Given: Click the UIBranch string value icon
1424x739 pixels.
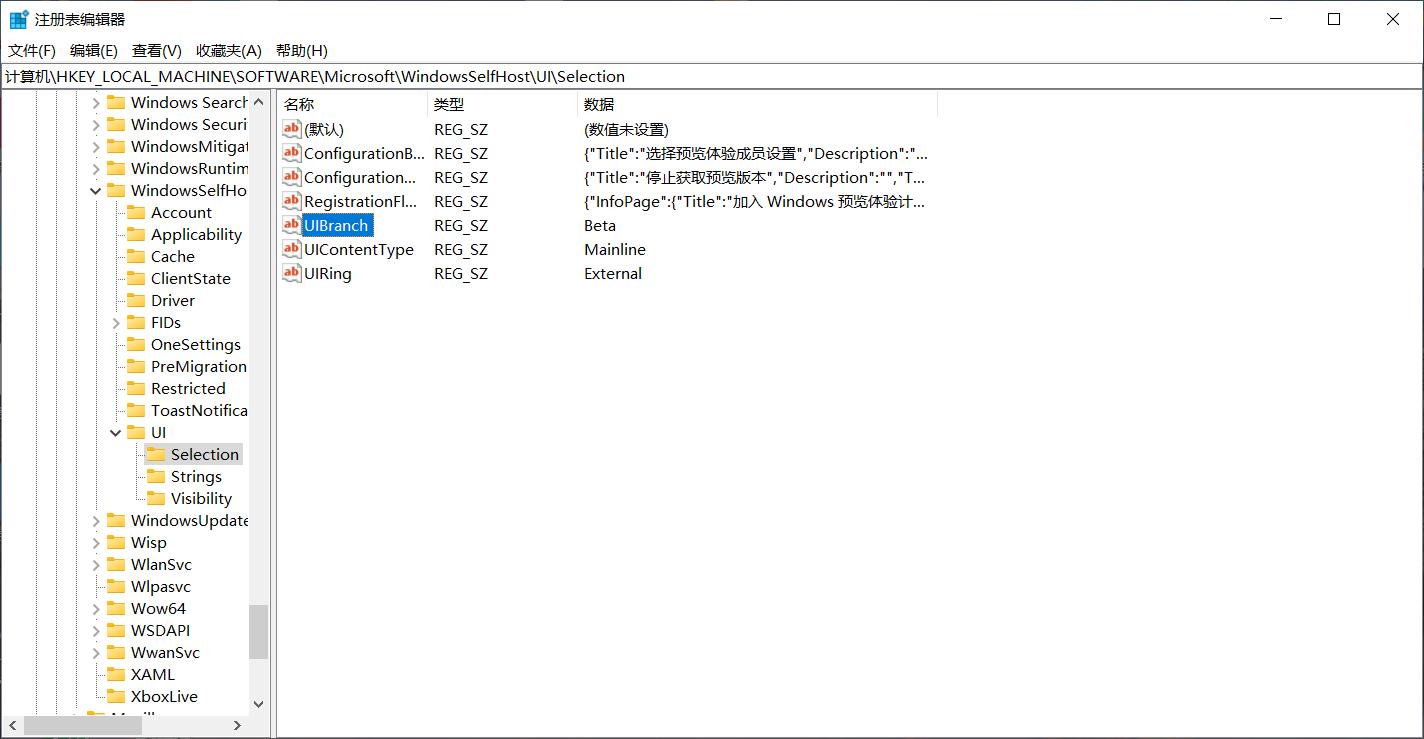Looking at the screenshot, I should pos(291,225).
